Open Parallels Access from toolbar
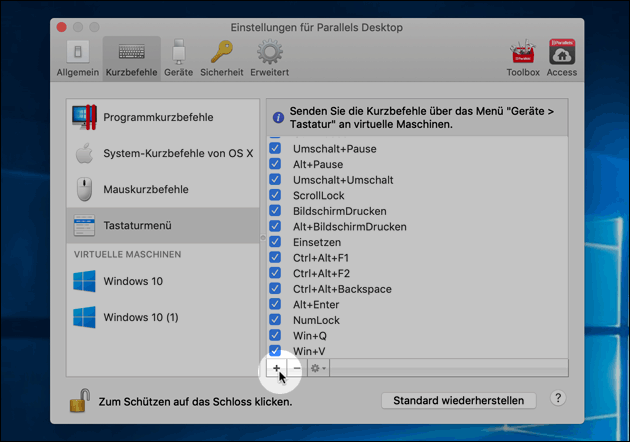Image resolution: width=630 pixels, height=442 pixels. coord(562,58)
